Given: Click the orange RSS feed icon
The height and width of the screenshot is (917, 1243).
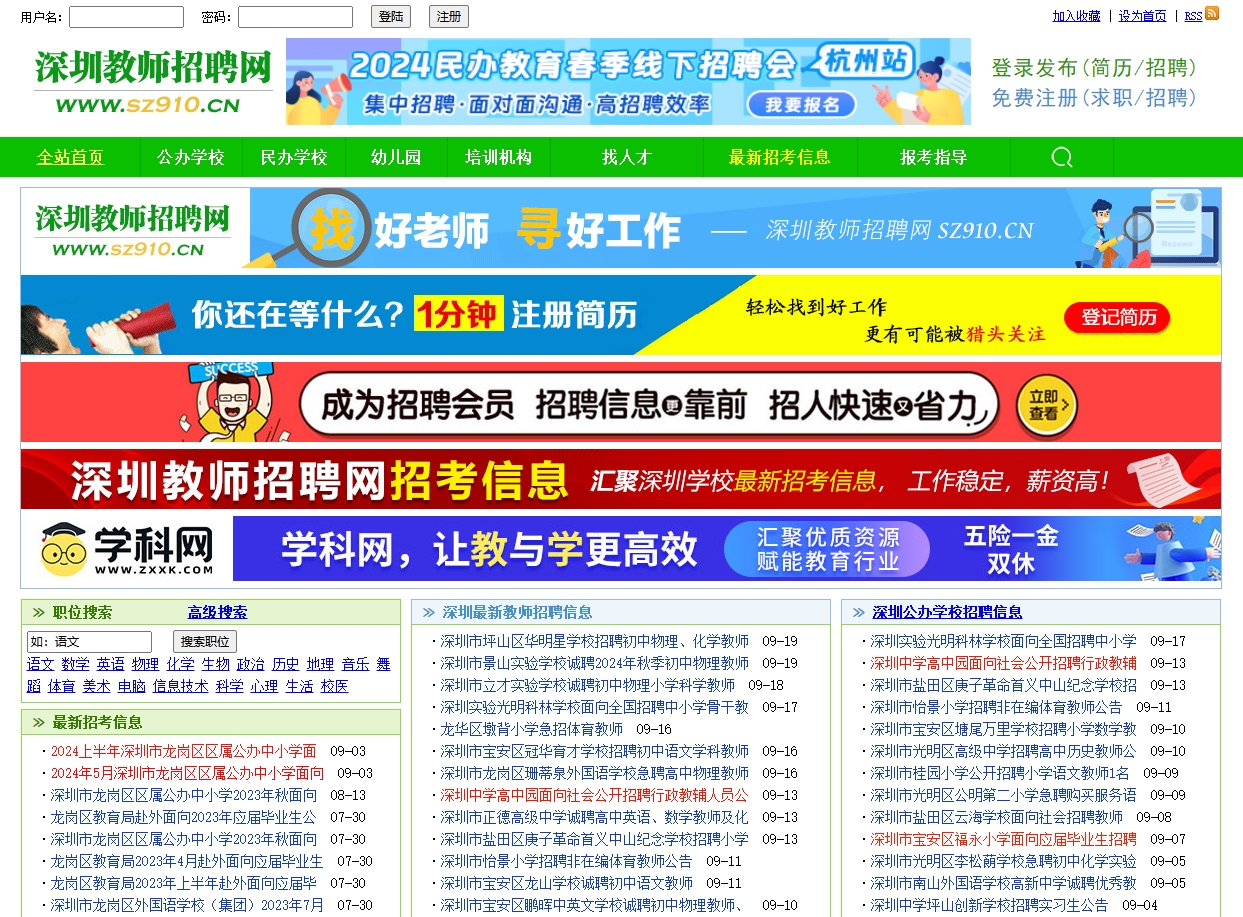Looking at the screenshot, I should click(x=1212, y=13).
